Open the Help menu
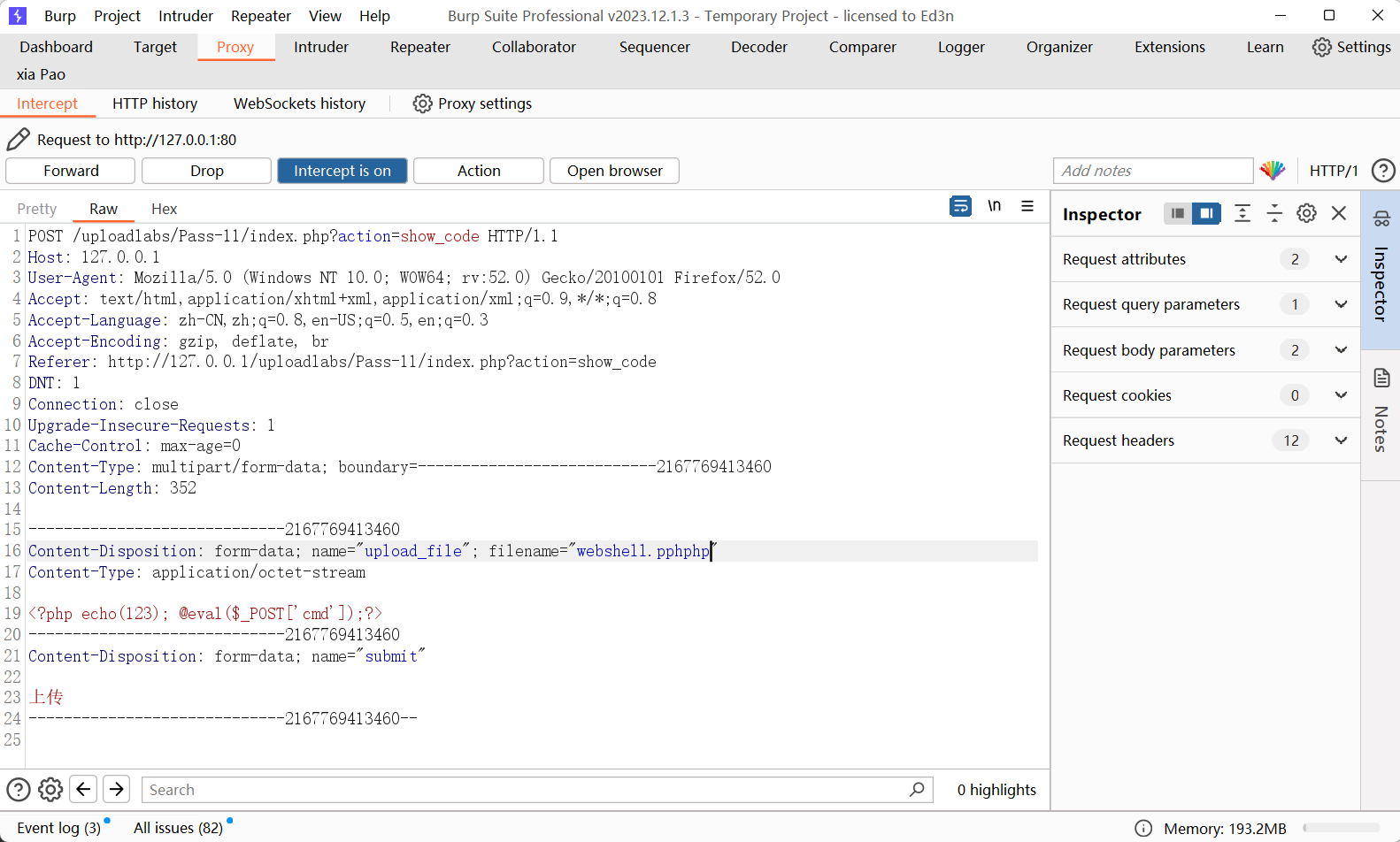The height and width of the screenshot is (842, 1400). coord(374,16)
